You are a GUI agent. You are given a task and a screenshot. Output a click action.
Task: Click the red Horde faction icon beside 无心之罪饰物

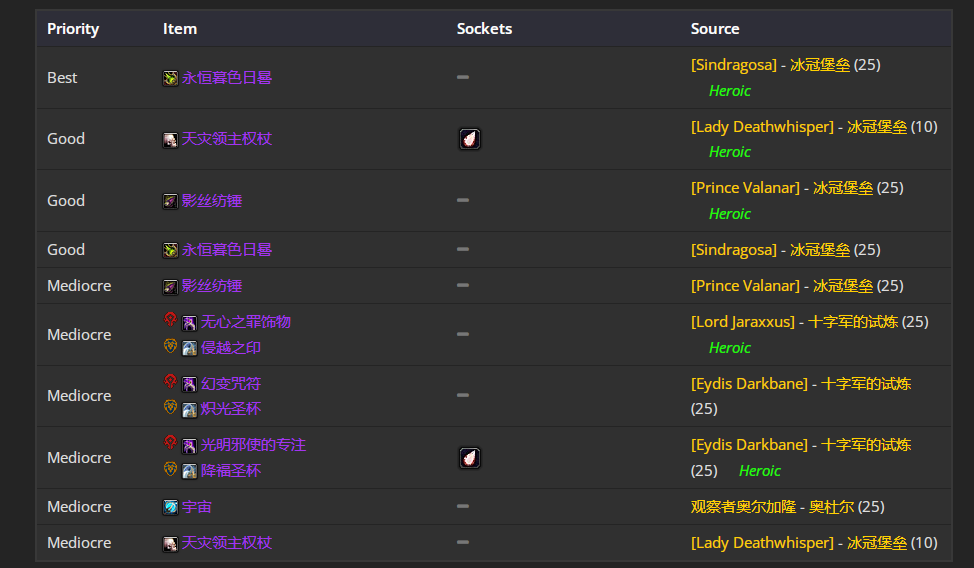tap(170, 321)
